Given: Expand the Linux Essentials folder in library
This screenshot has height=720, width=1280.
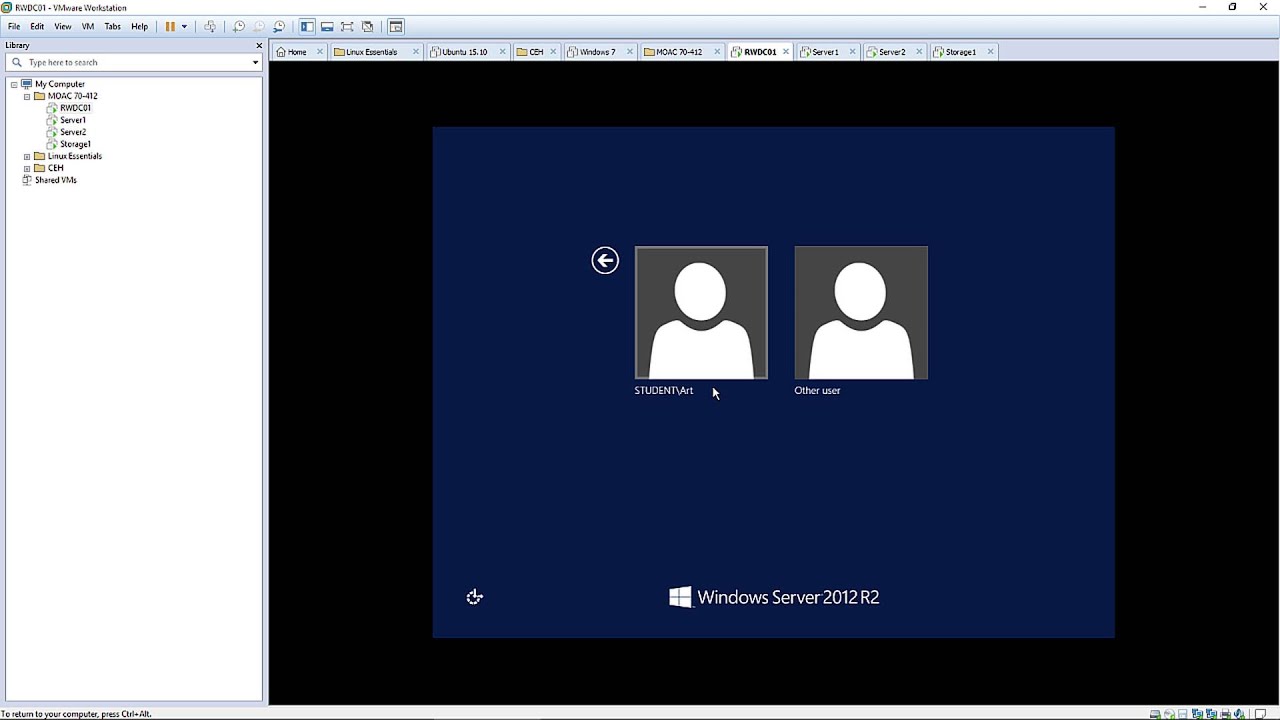Looking at the screenshot, I should coord(27,156).
